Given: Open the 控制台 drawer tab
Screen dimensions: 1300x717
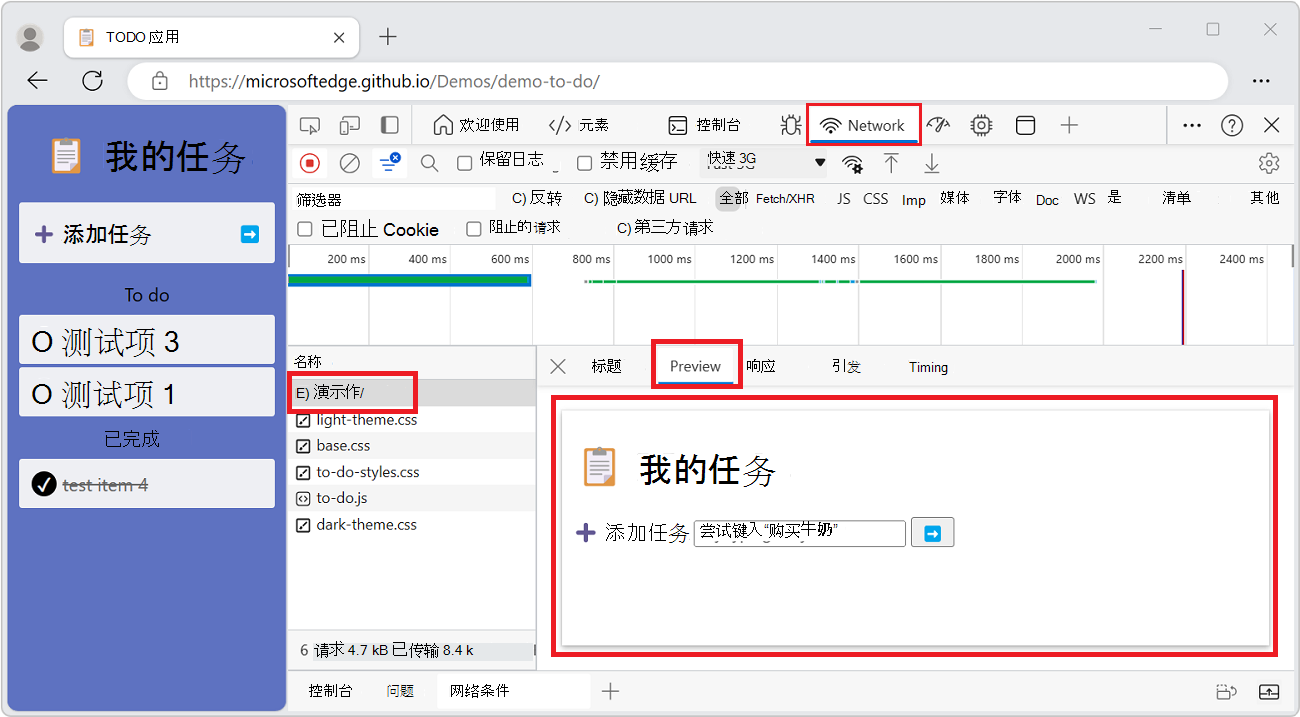Looking at the screenshot, I should (330, 690).
